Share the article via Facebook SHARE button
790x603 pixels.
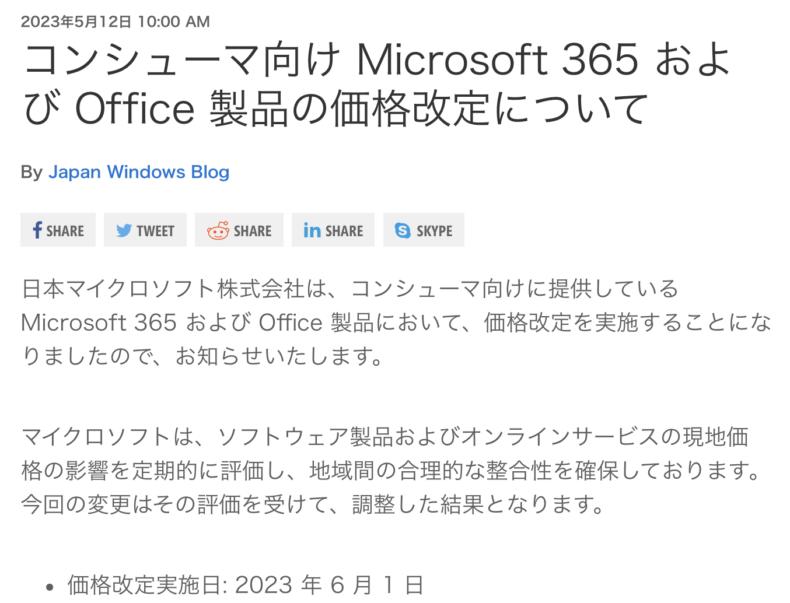point(65,231)
